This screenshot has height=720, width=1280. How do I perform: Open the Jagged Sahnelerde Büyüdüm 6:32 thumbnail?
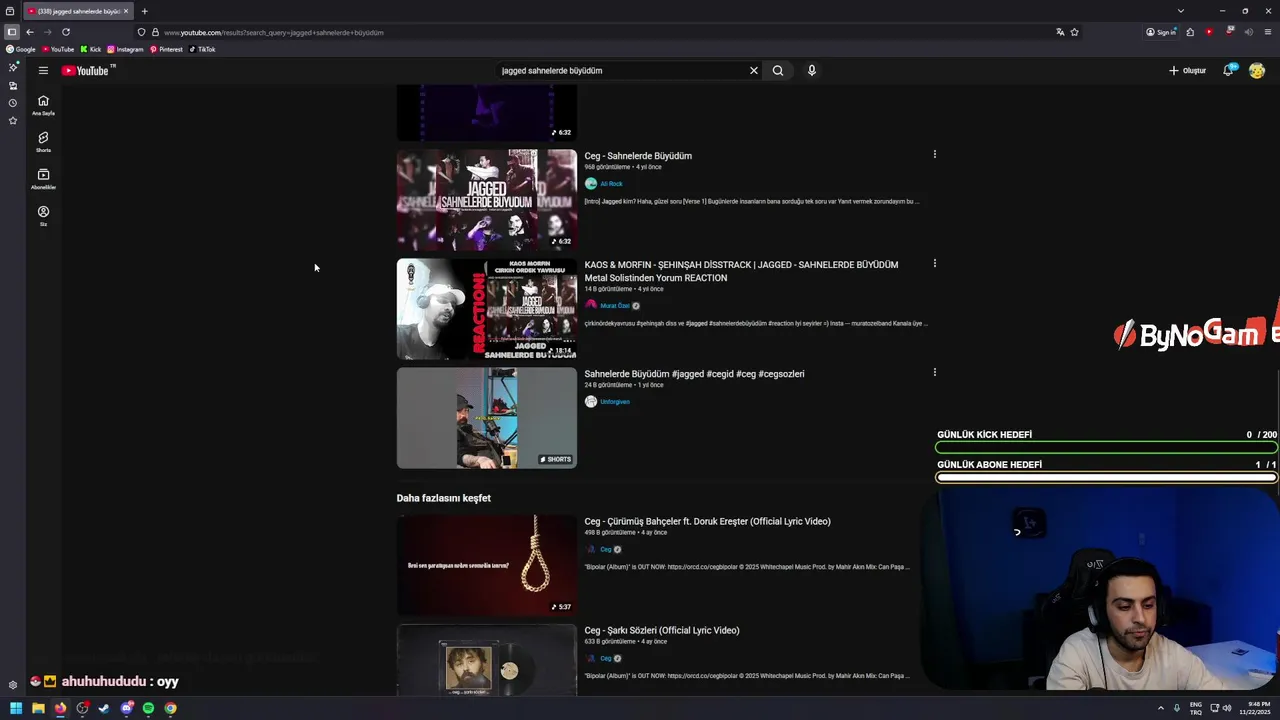tap(487, 200)
